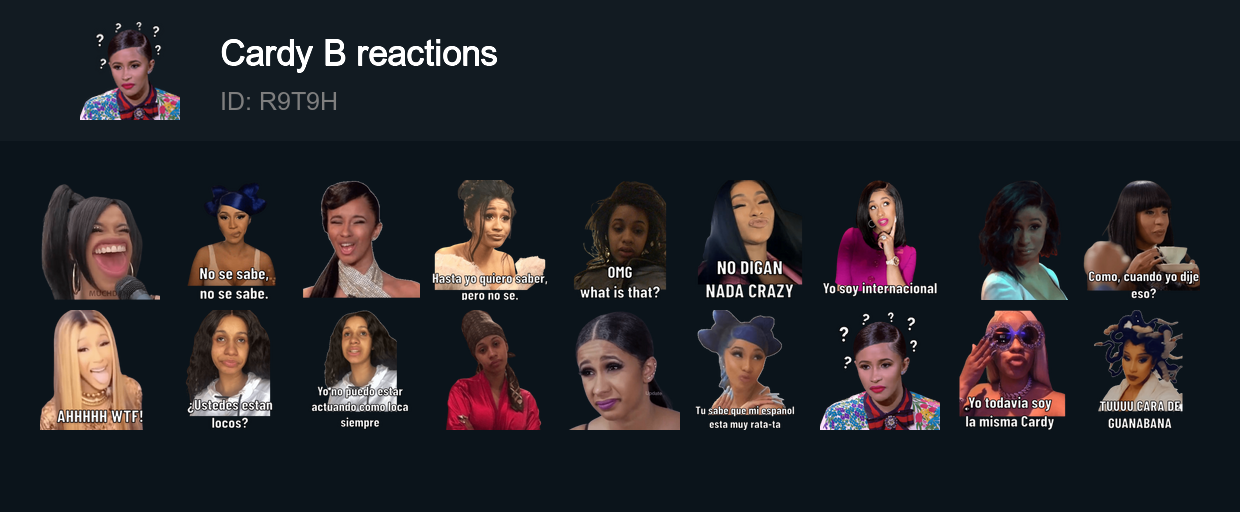This screenshot has width=1240, height=512.
Task: Click the question-marks sticker in the grid
Action: tap(880, 369)
